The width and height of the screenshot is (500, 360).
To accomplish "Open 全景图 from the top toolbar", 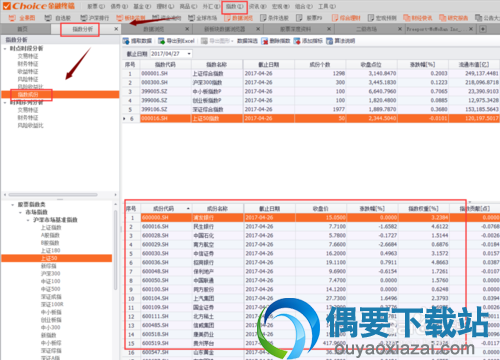I will pos(22,18).
